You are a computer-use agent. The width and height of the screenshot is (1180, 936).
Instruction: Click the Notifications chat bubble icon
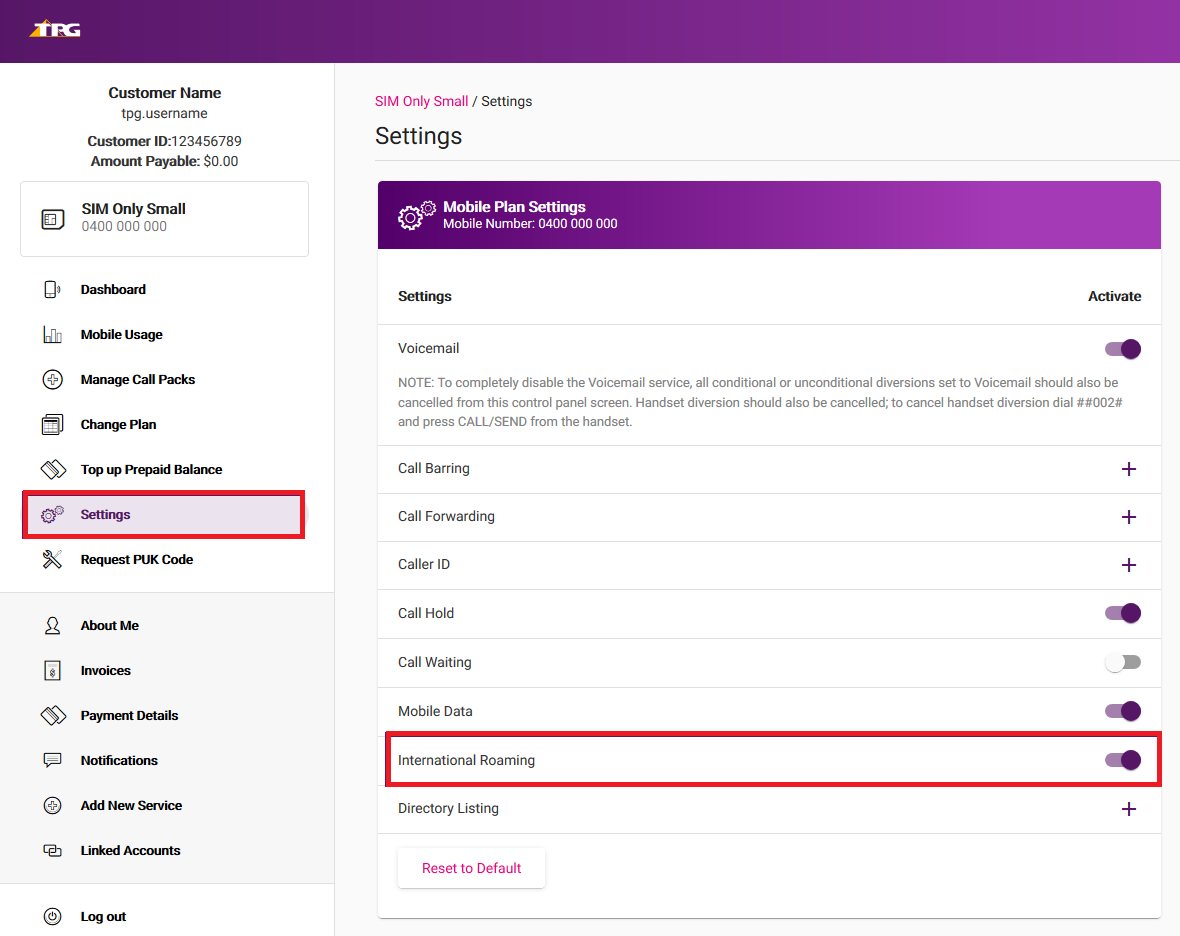[53, 760]
